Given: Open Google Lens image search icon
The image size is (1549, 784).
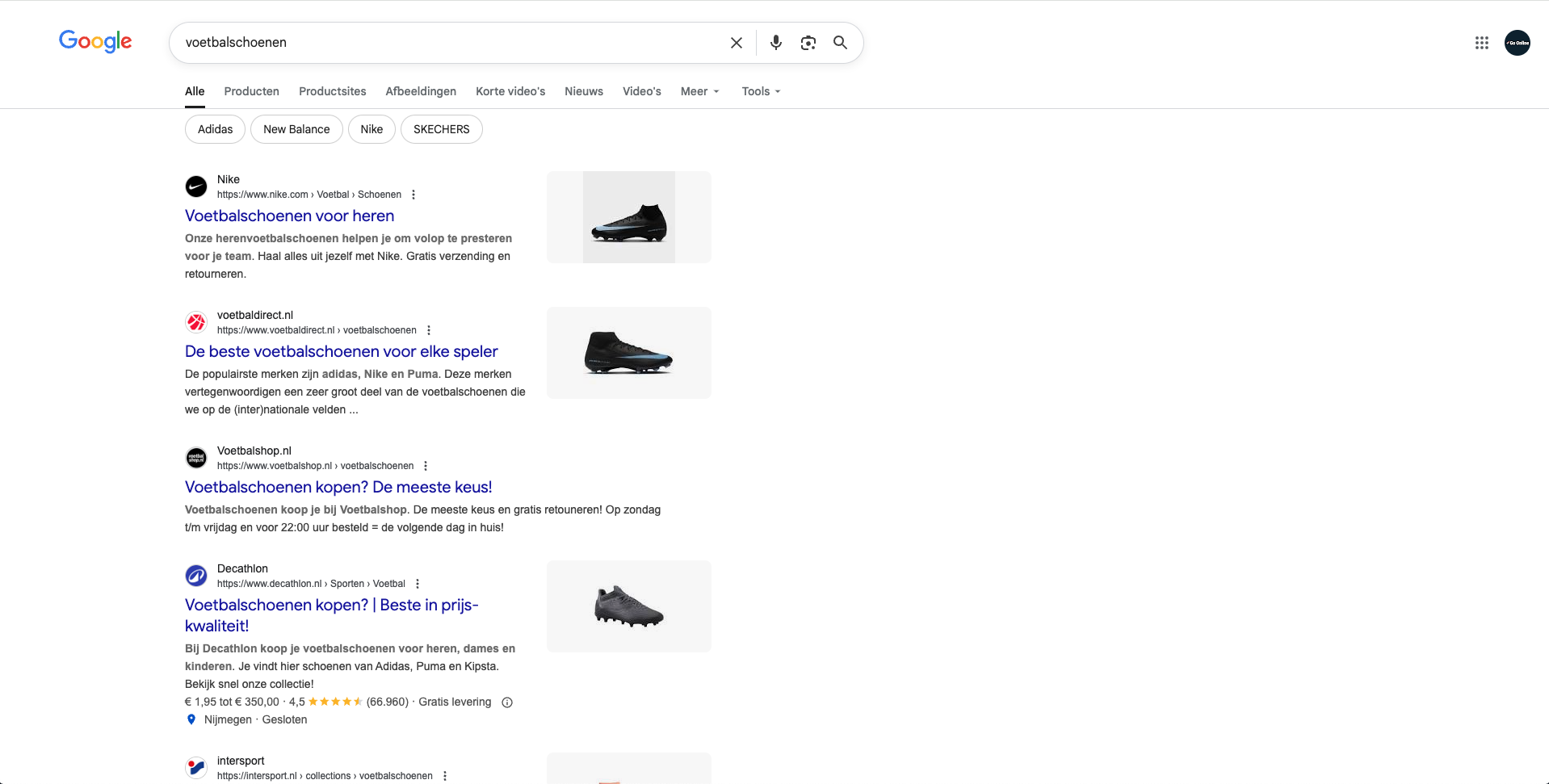Looking at the screenshot, I should click(x=808, y=43).
